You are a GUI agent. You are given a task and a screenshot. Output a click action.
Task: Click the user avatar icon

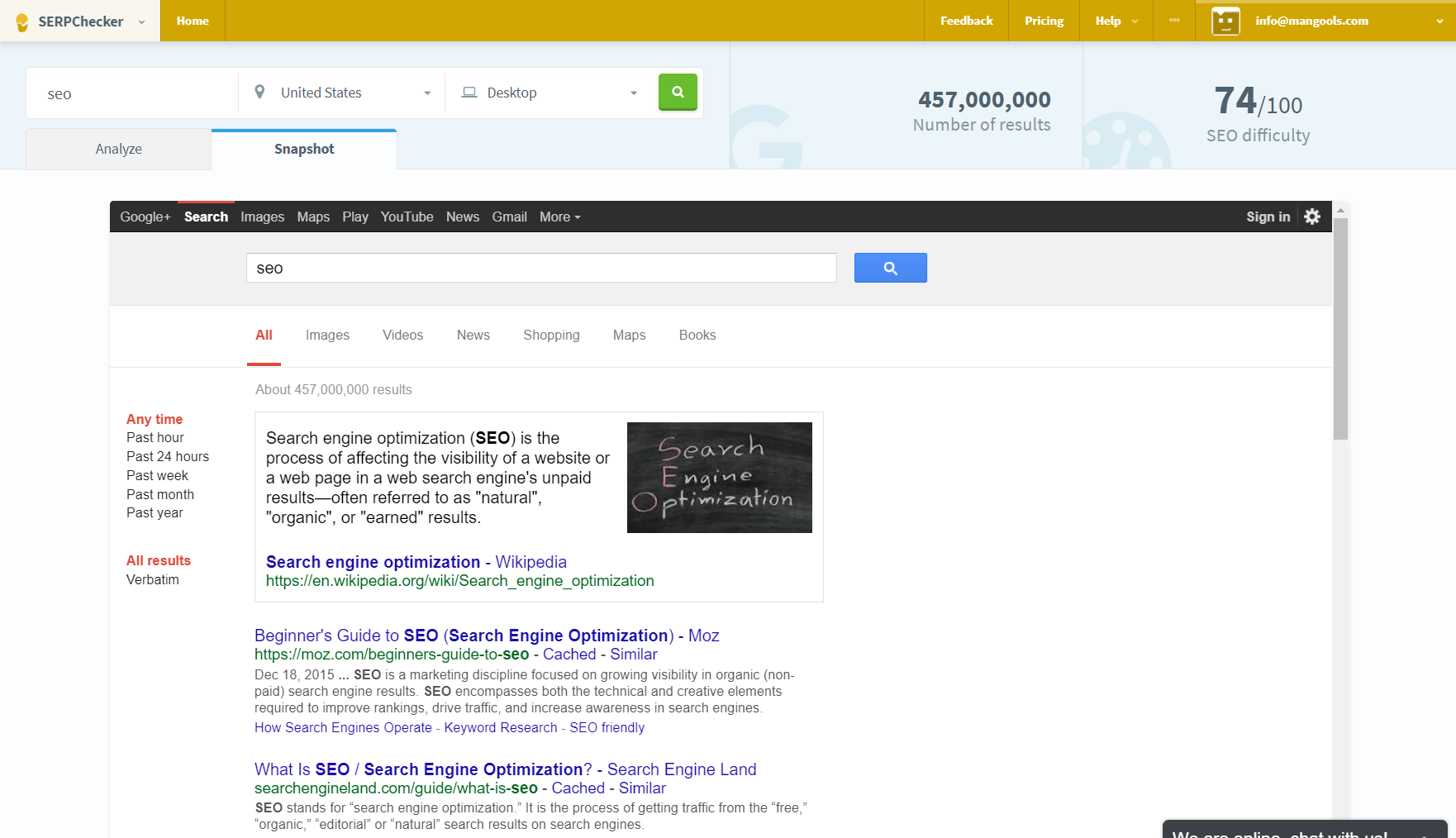(x=1225, y=21)
